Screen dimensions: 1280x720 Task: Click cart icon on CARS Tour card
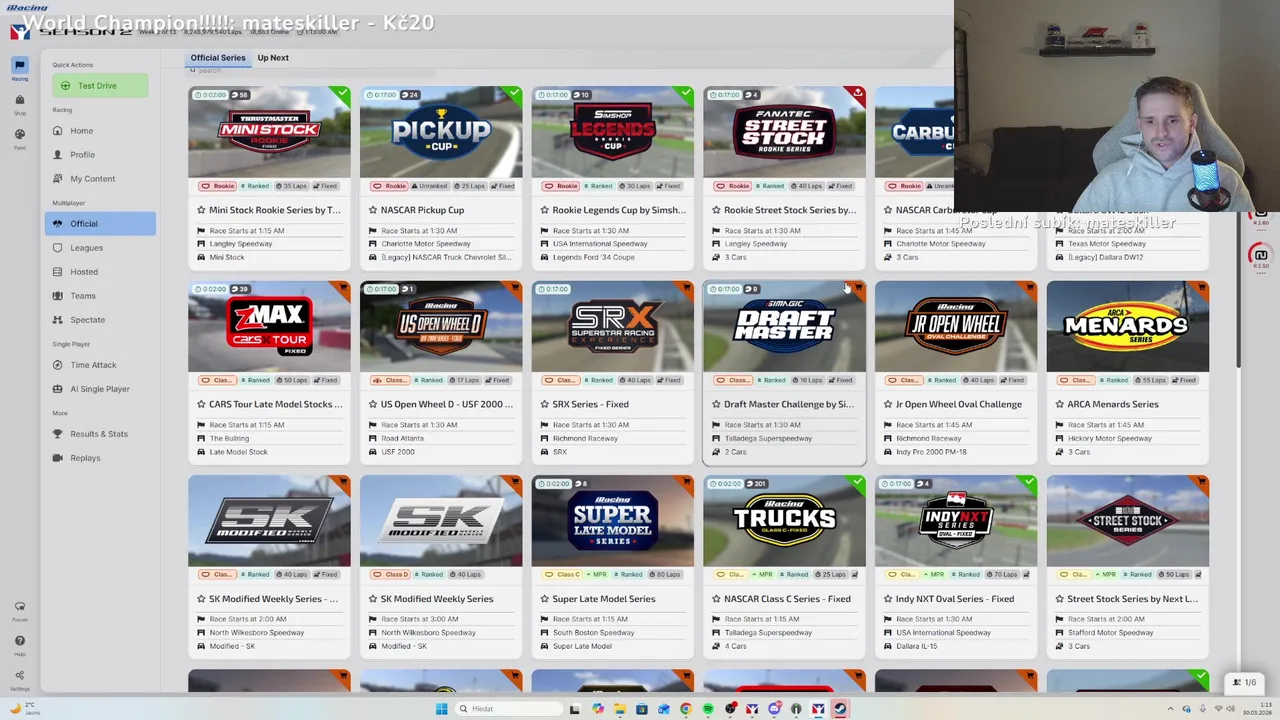tap(343, 288)
